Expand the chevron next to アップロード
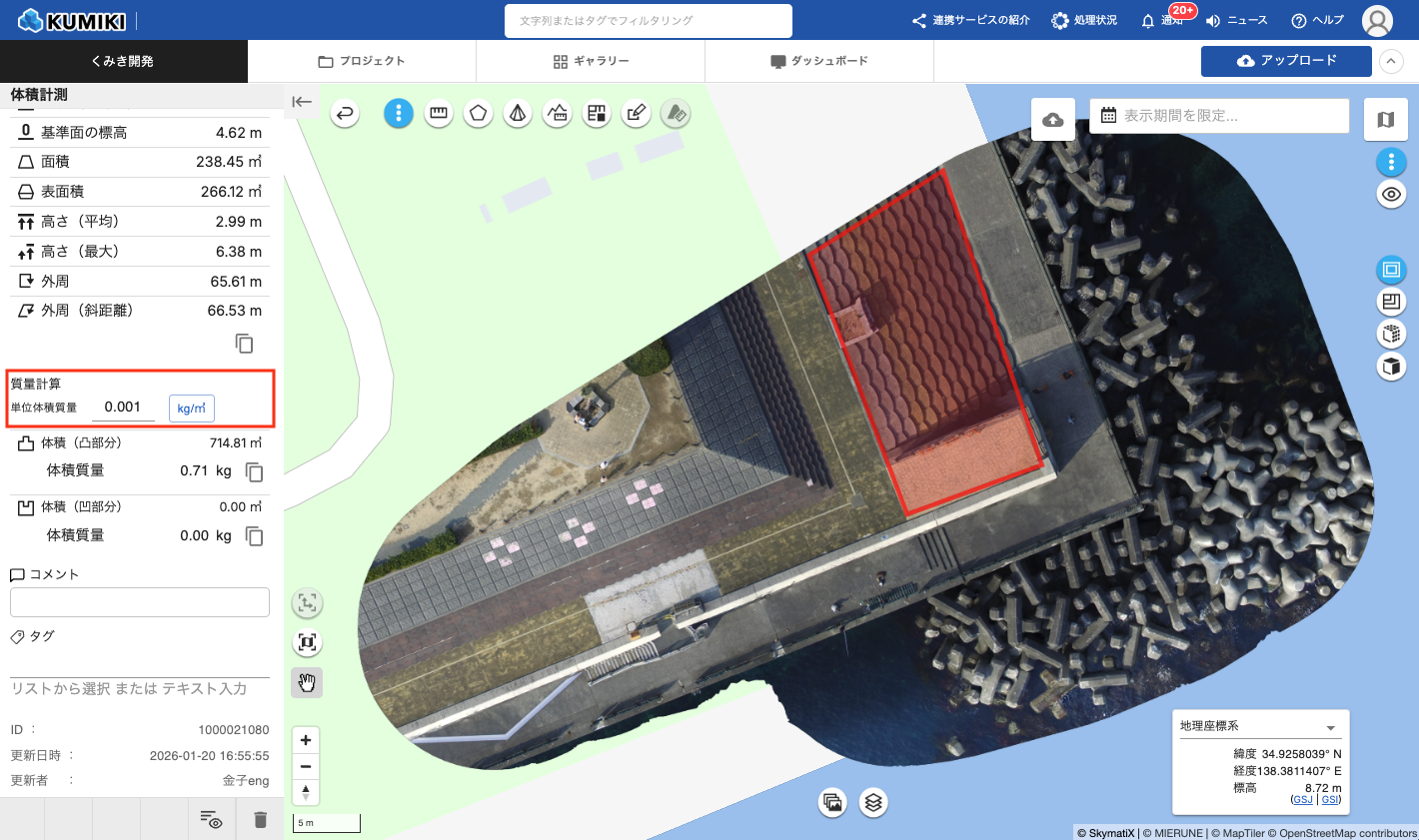This screenshot has height=840, width=1419. [1391, 62]
